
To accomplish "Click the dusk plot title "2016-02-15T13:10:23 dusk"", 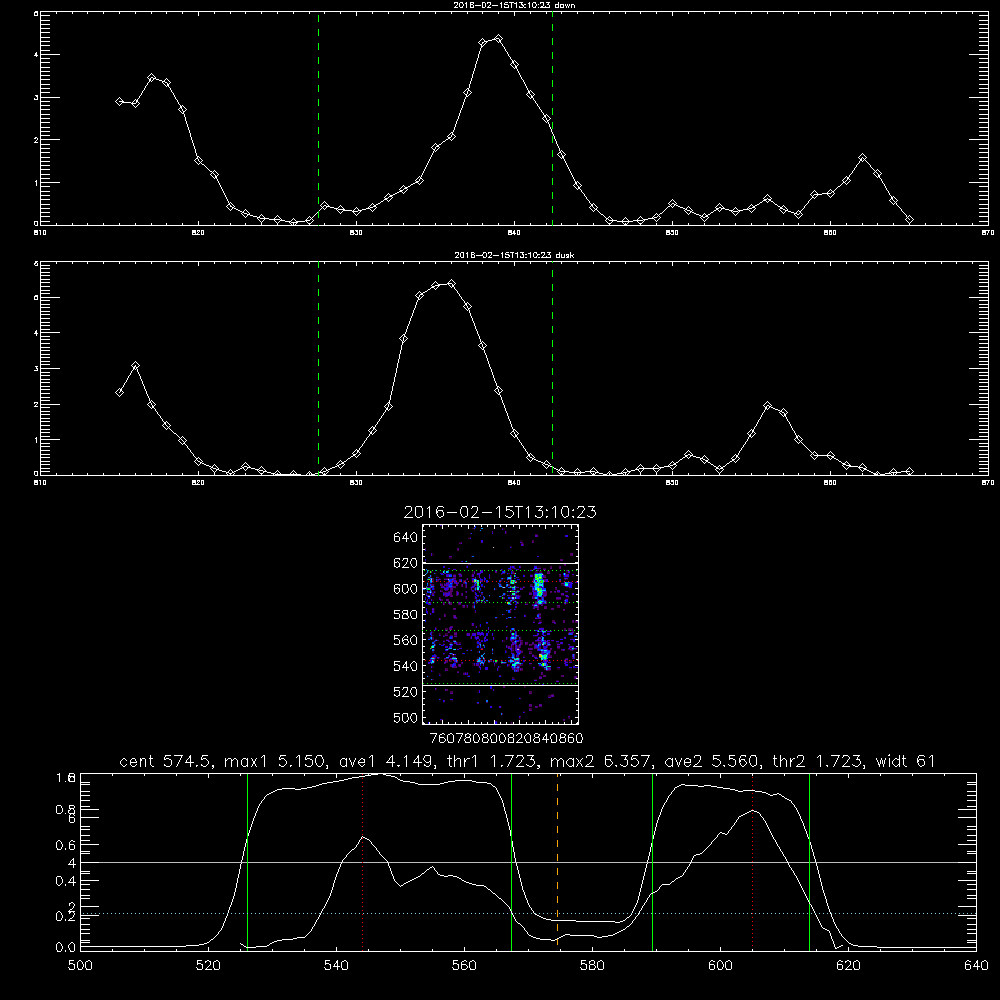I will coord(514,255).
